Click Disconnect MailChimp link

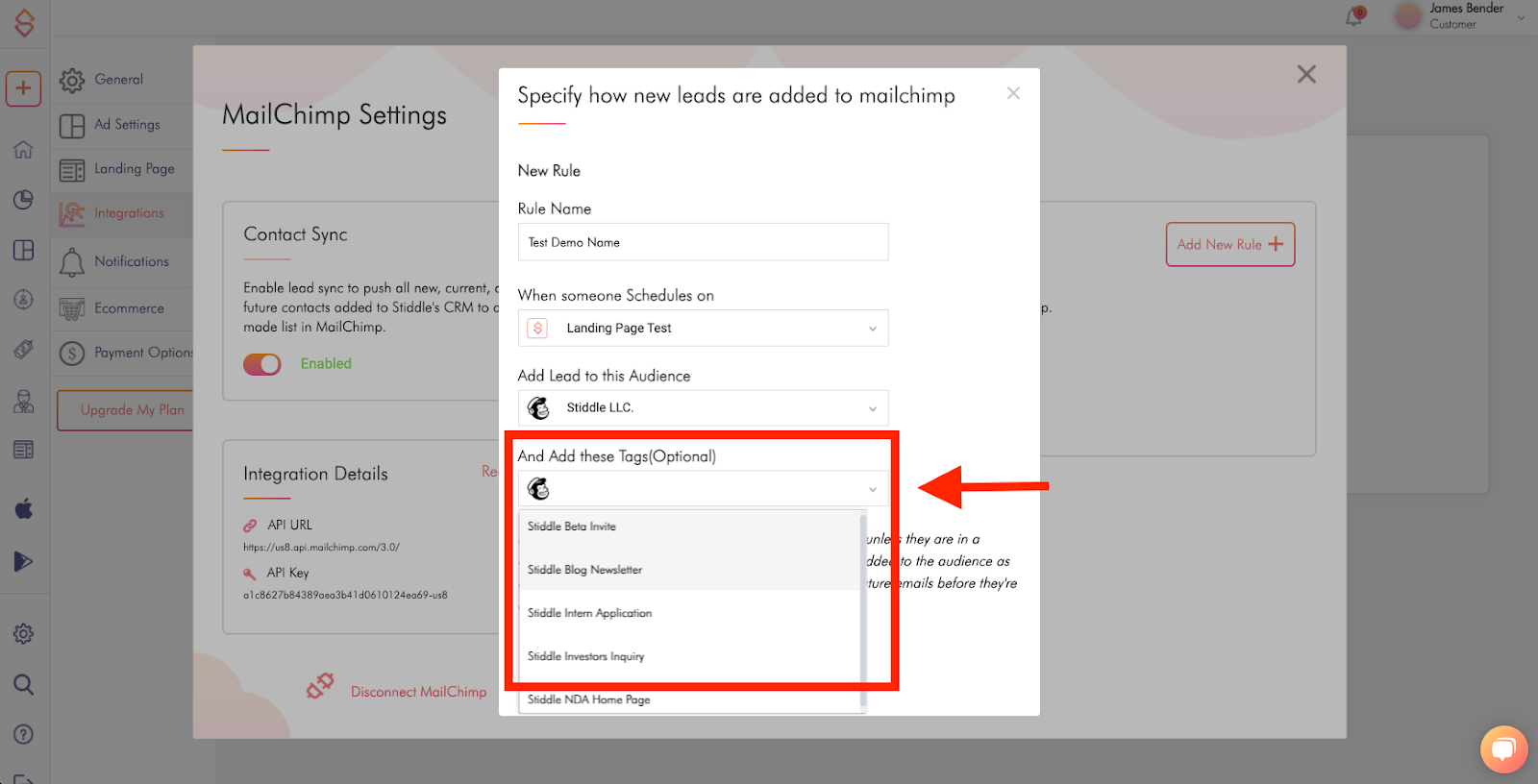[x=418, y=692]
